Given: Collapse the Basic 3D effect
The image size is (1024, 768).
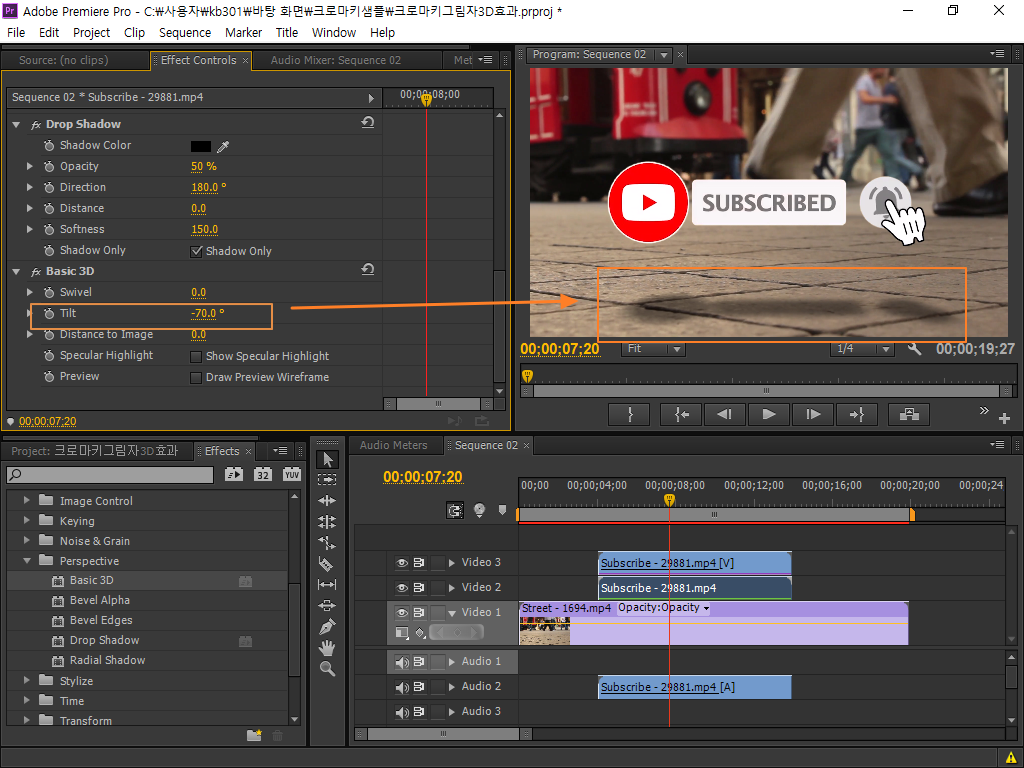Looking at the screenshot, I should pos(16,271).
